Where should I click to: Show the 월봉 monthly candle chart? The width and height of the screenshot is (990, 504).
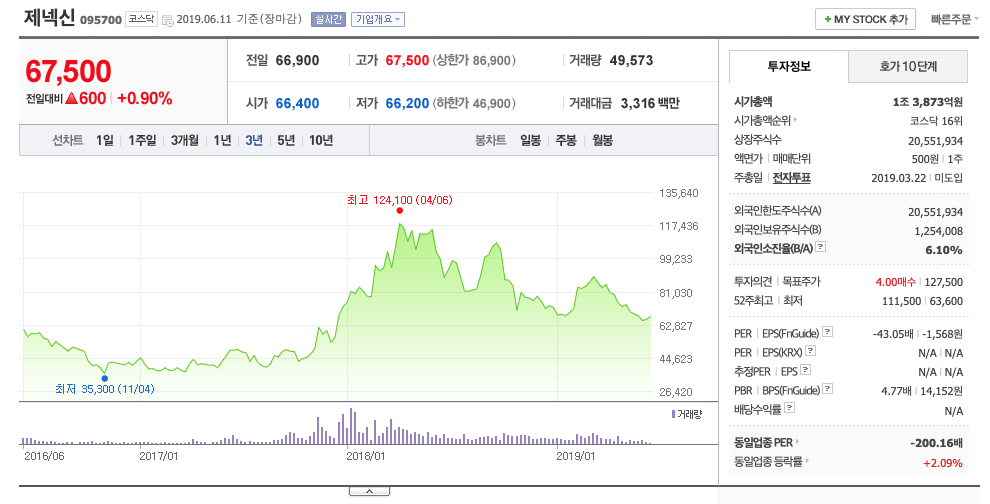coord(602,140)
